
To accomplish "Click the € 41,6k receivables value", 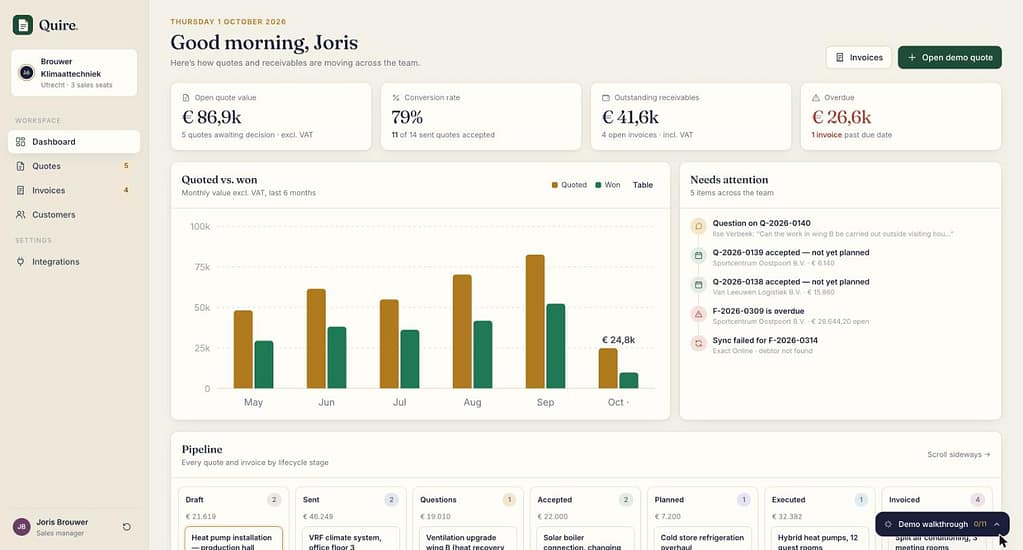I will point(630,117).
